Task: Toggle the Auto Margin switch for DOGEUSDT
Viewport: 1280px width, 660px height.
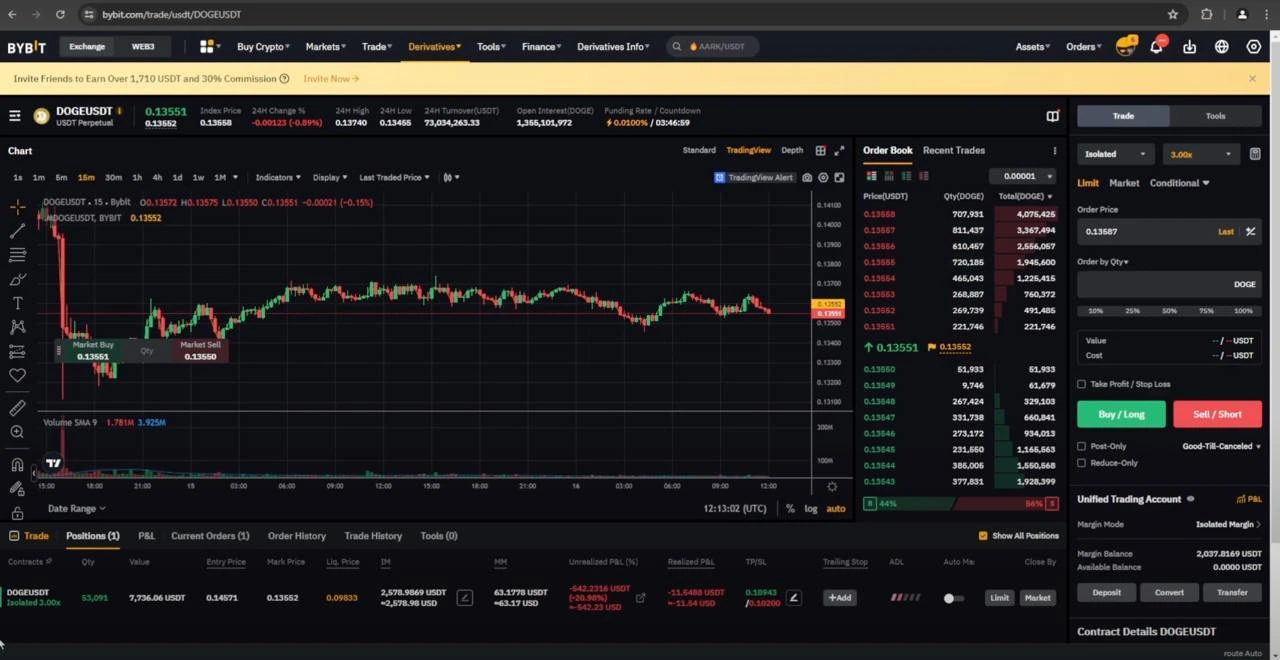Action: tap(953, 598)
